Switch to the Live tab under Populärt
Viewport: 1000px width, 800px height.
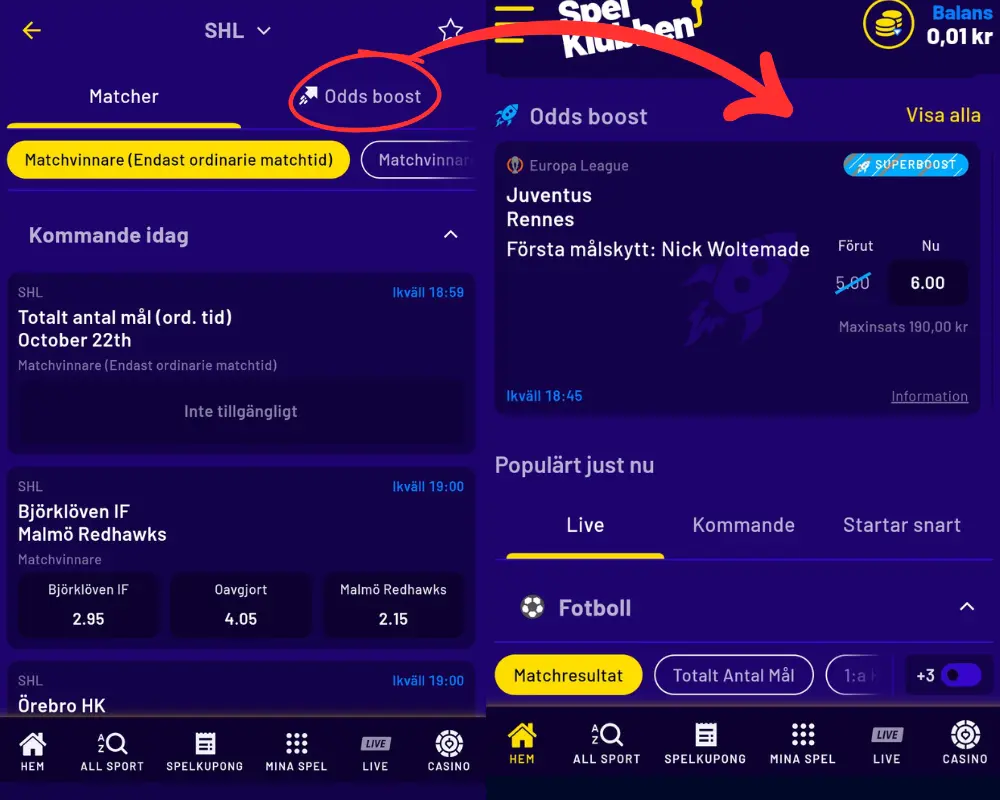[x=585, y=525]
